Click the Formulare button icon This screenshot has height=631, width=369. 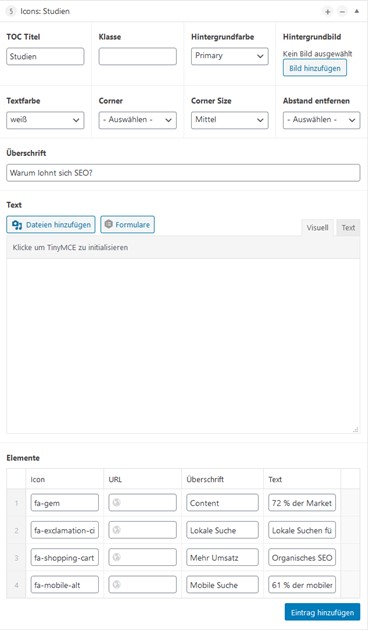(109, 224)
